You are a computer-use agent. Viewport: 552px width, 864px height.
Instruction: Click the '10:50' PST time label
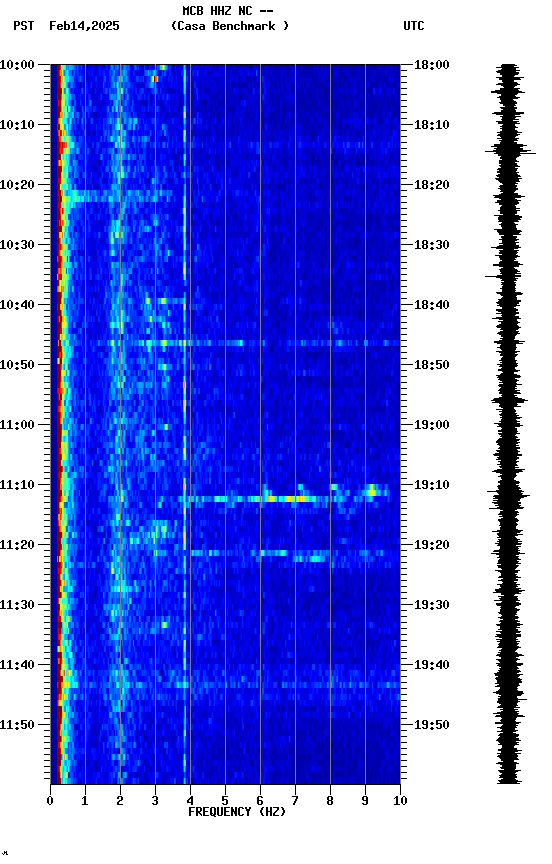17,365
